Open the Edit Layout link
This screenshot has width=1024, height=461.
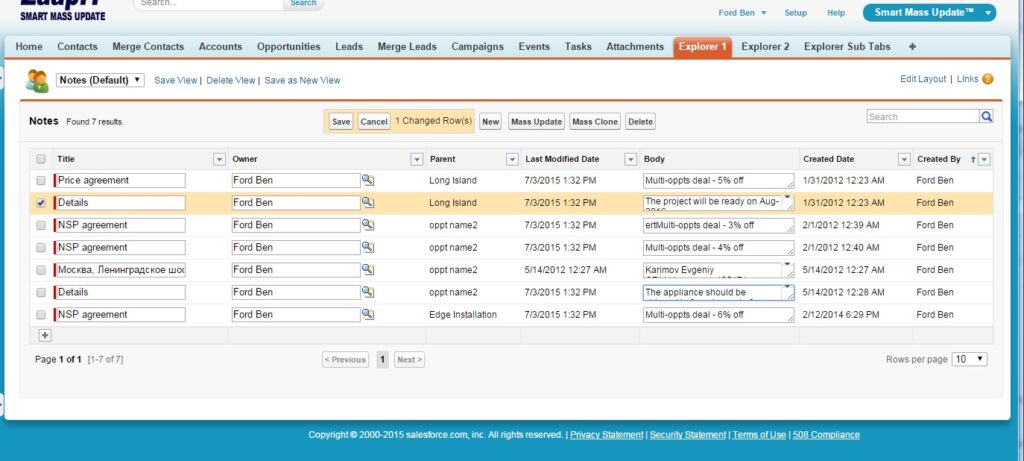[x=923, y=79]
